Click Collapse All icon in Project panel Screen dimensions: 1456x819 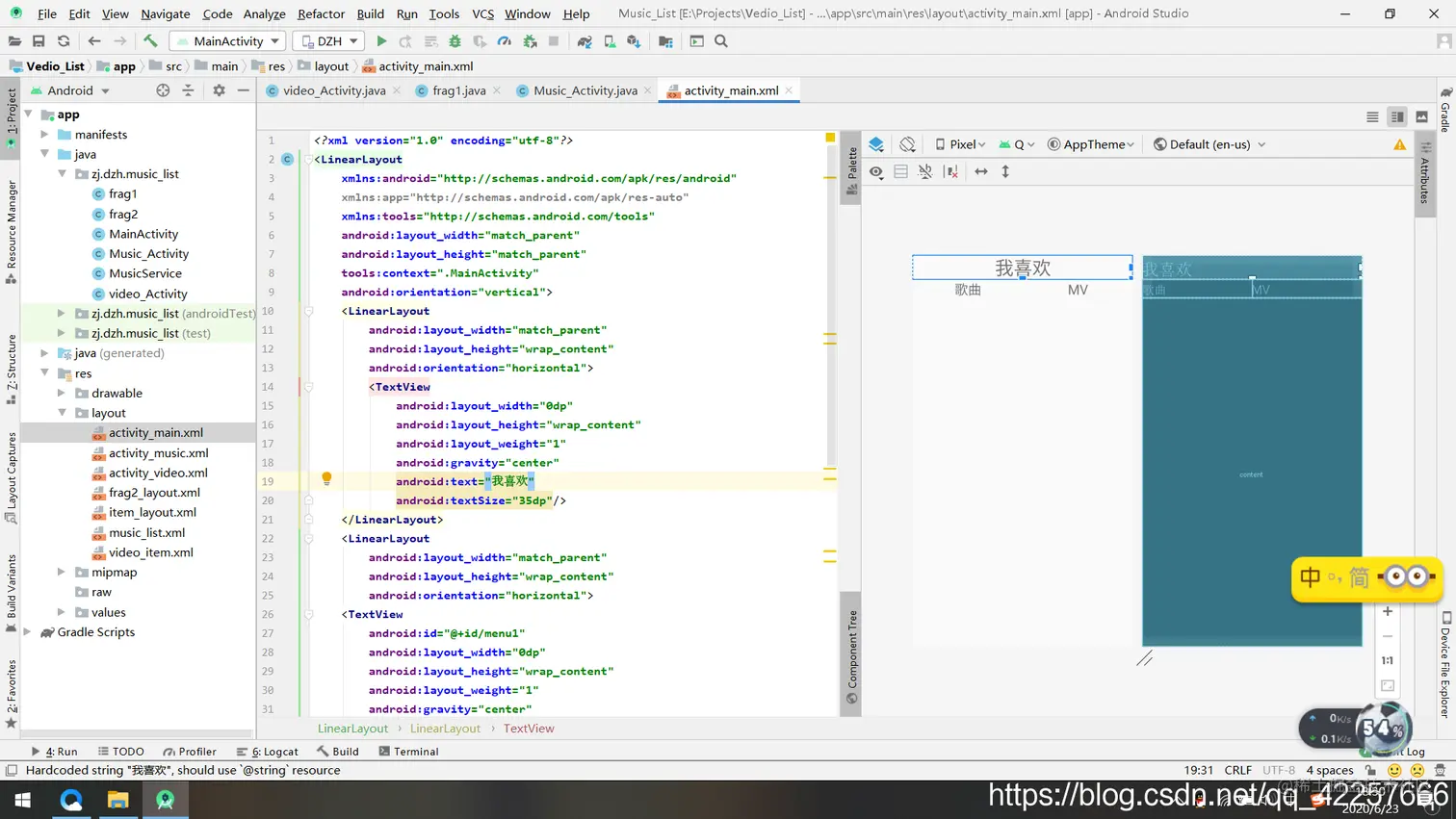pos(188,90)
